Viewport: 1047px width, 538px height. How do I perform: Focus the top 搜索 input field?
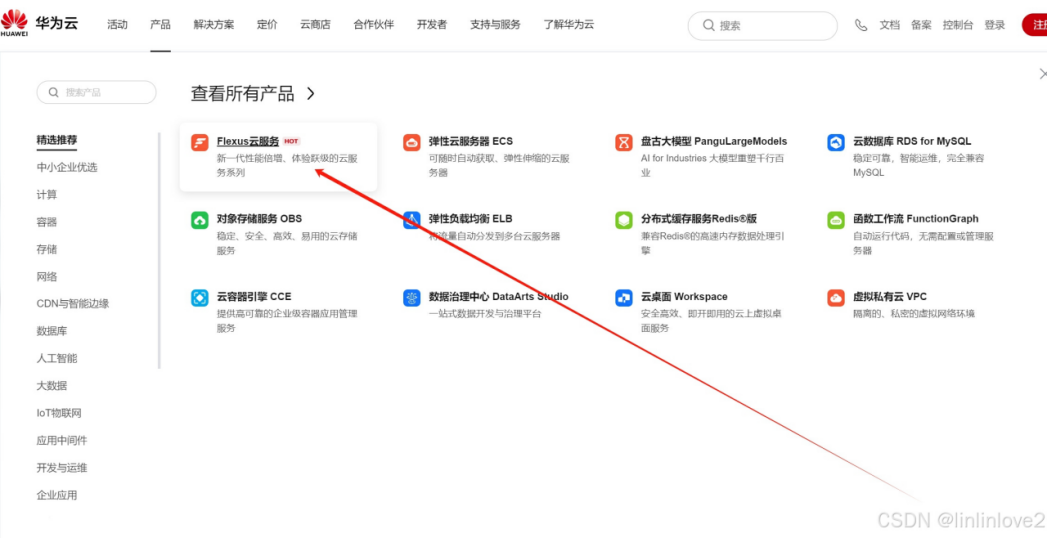(x=763, y=25)
